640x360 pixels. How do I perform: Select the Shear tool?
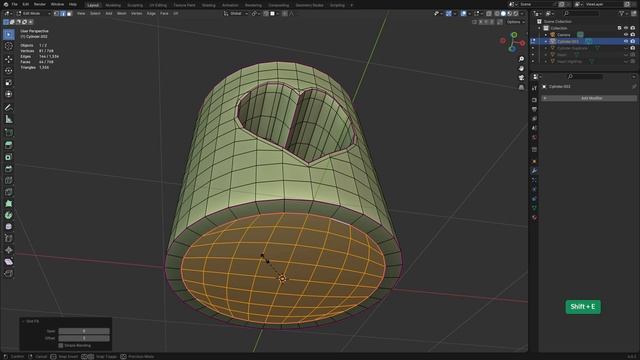click(x=9, y=262)
